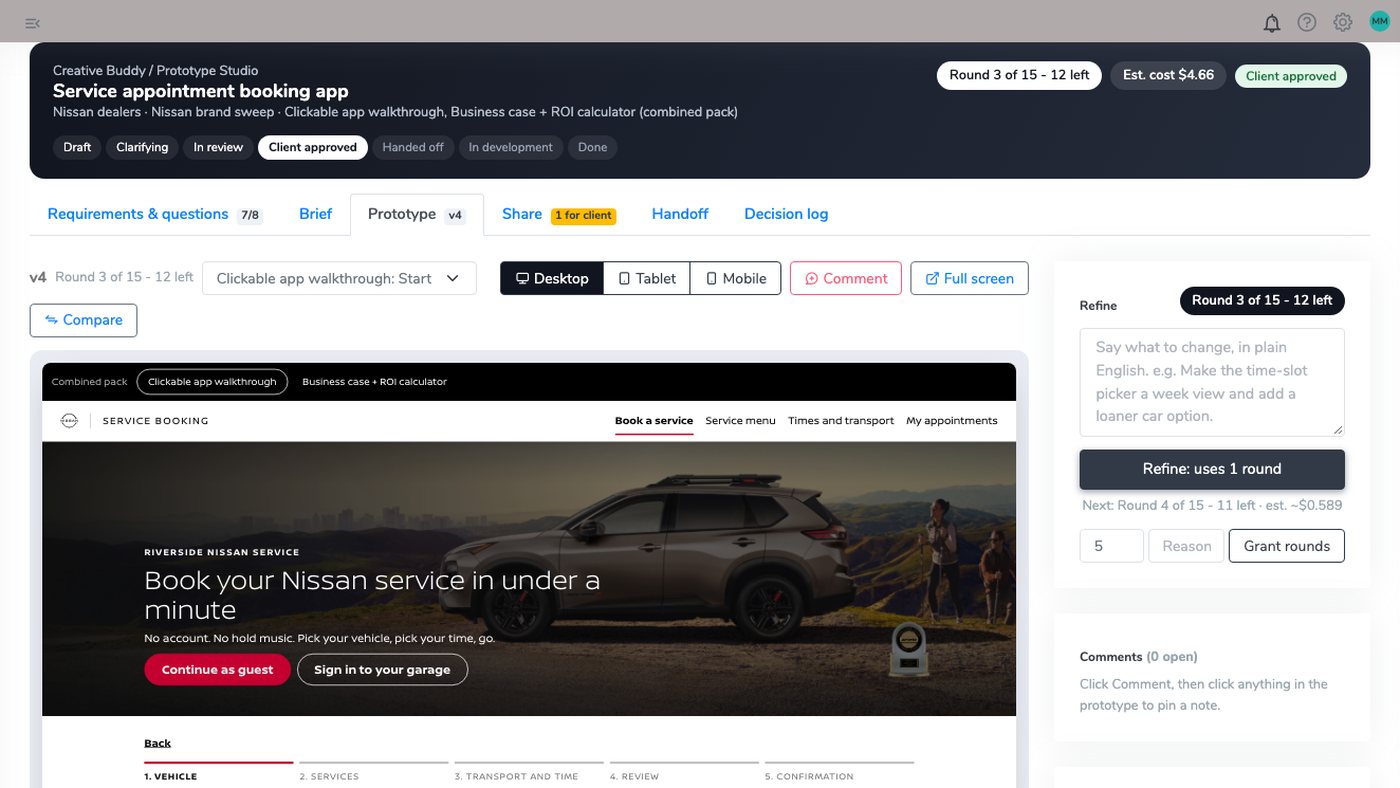1400x788 pixels.
Task: Click the Comment button with speech icon
Action: [846, 278]
